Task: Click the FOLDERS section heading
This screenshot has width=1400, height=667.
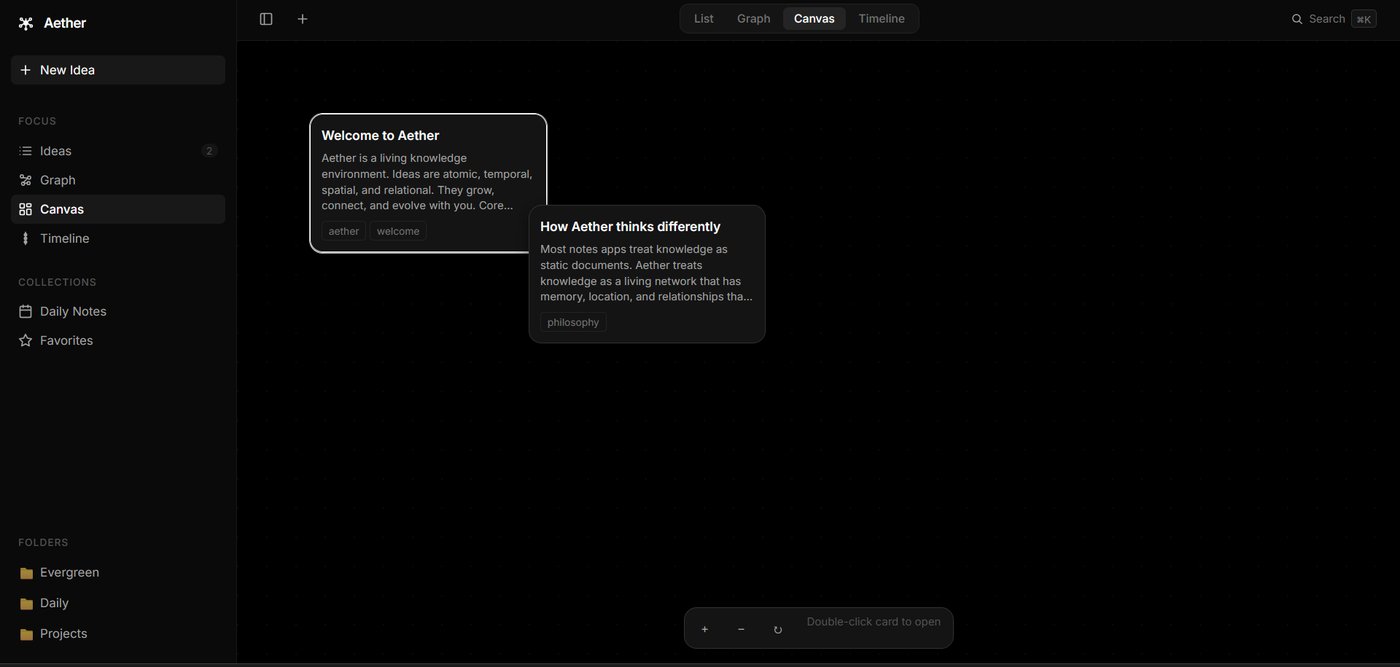Action: (x=43, y=543)
